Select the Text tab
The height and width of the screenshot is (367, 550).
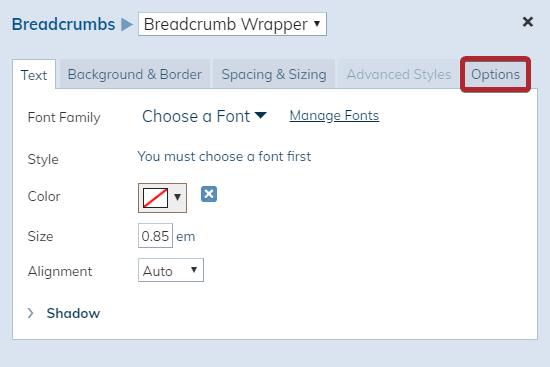click(34, 75)
